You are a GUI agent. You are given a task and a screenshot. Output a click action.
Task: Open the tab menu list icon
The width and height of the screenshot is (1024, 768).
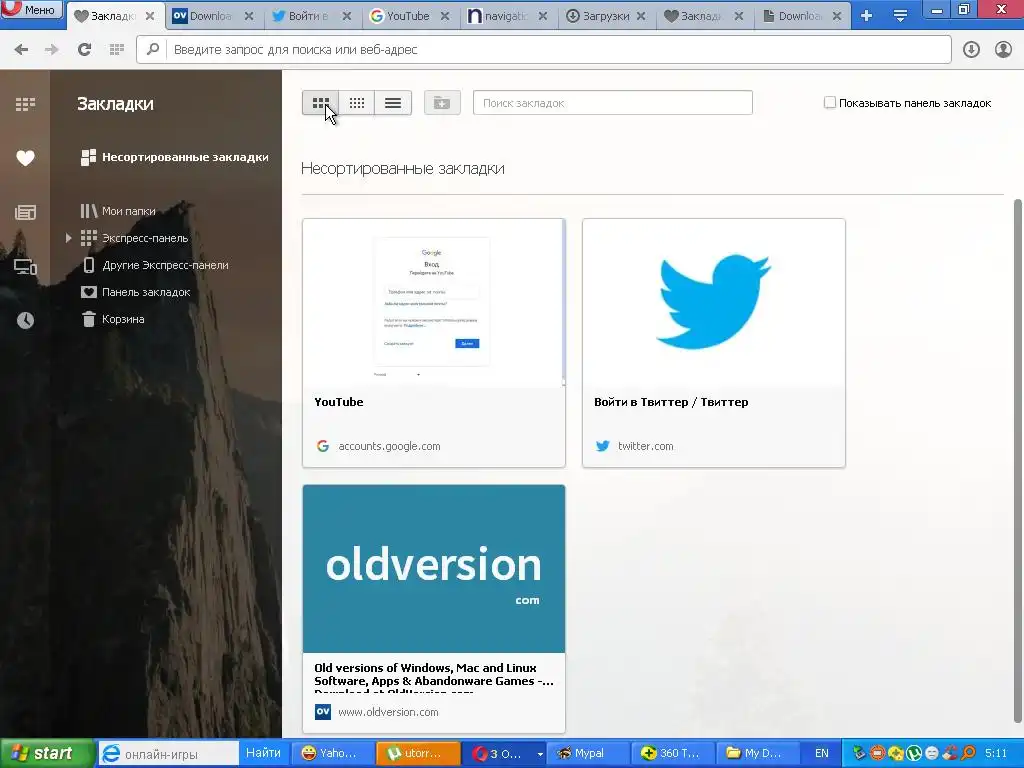point(900,16)
